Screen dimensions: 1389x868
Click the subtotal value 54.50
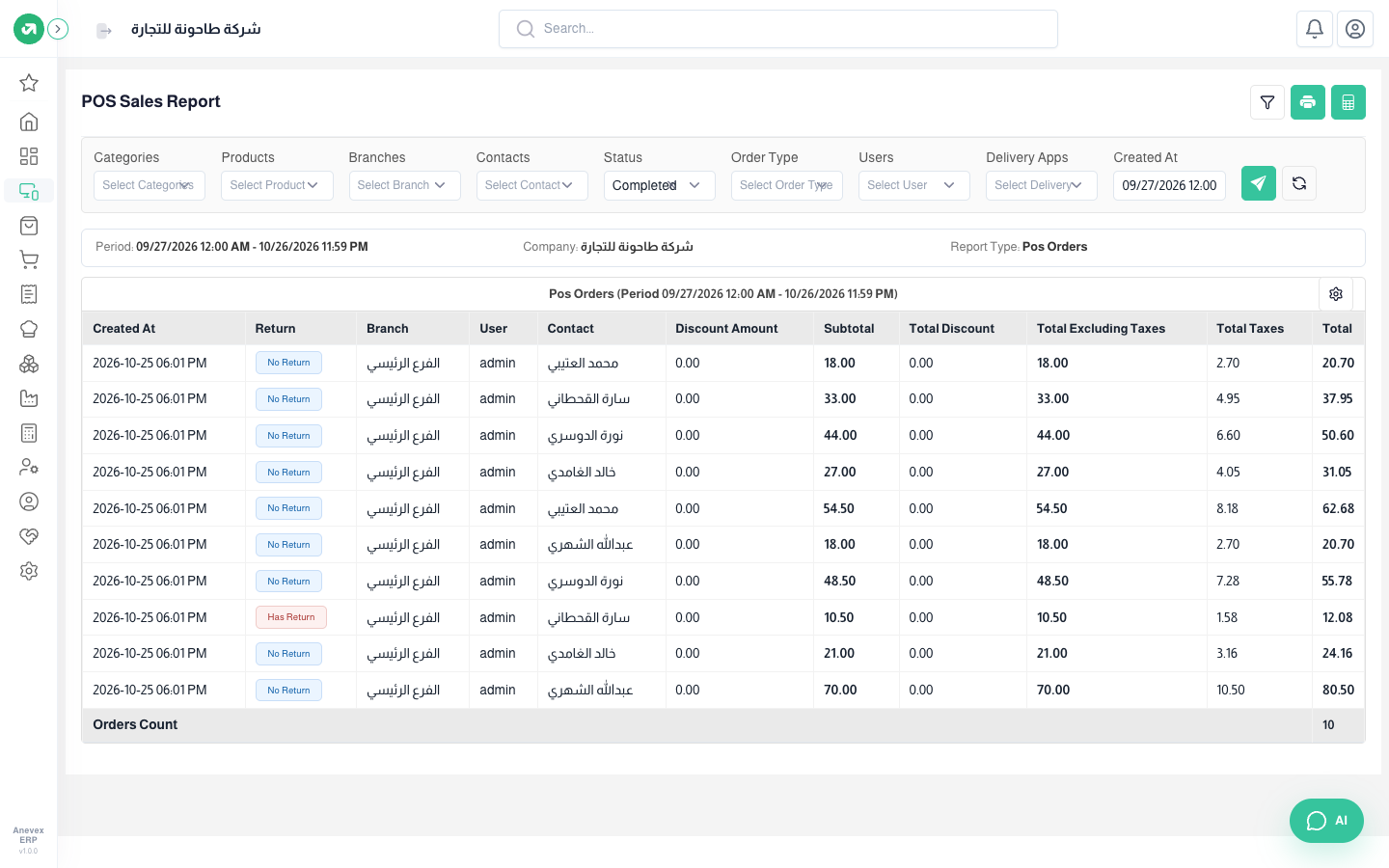point(839,508)
